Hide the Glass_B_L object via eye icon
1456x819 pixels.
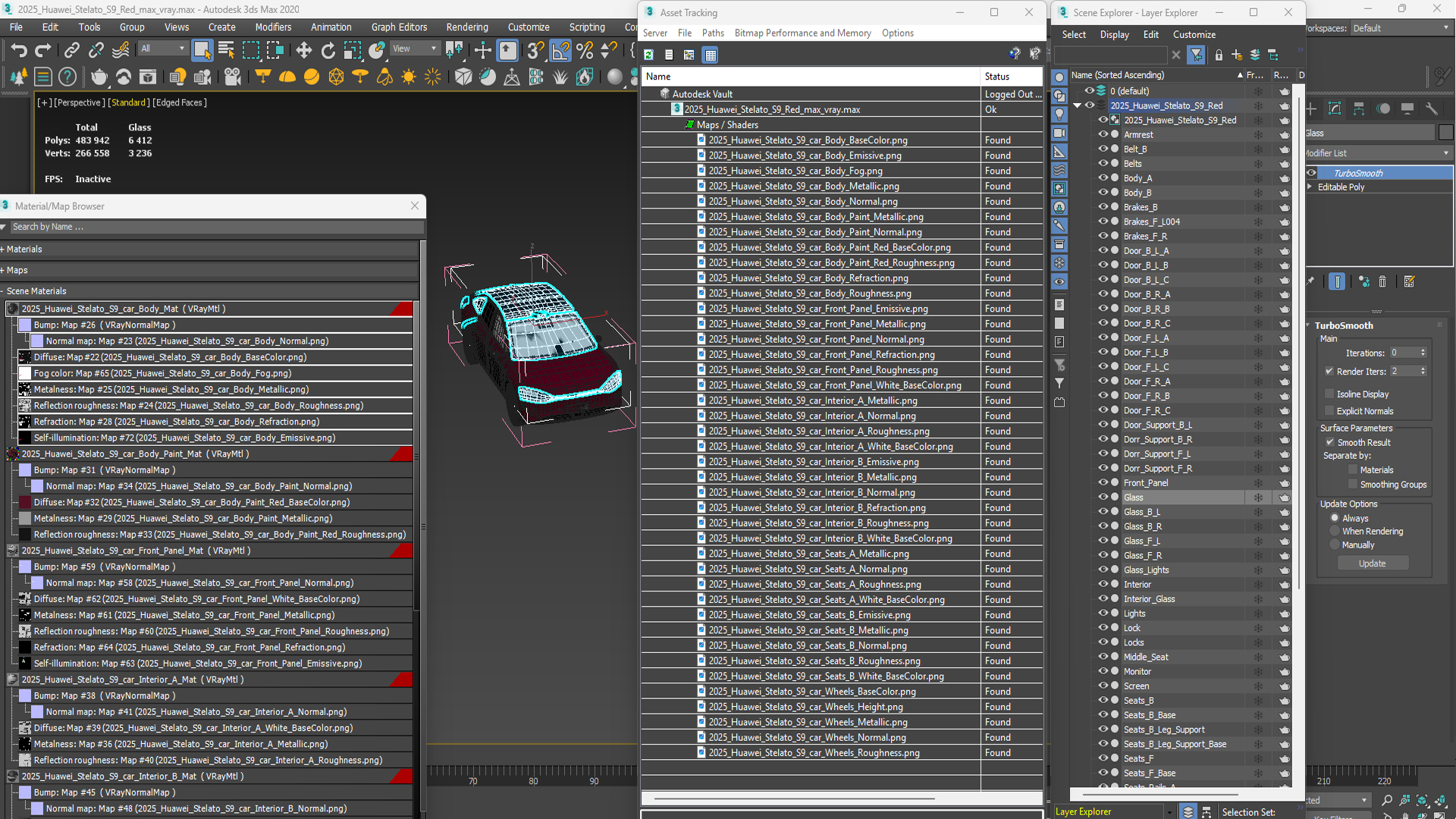pos(1103,512)
